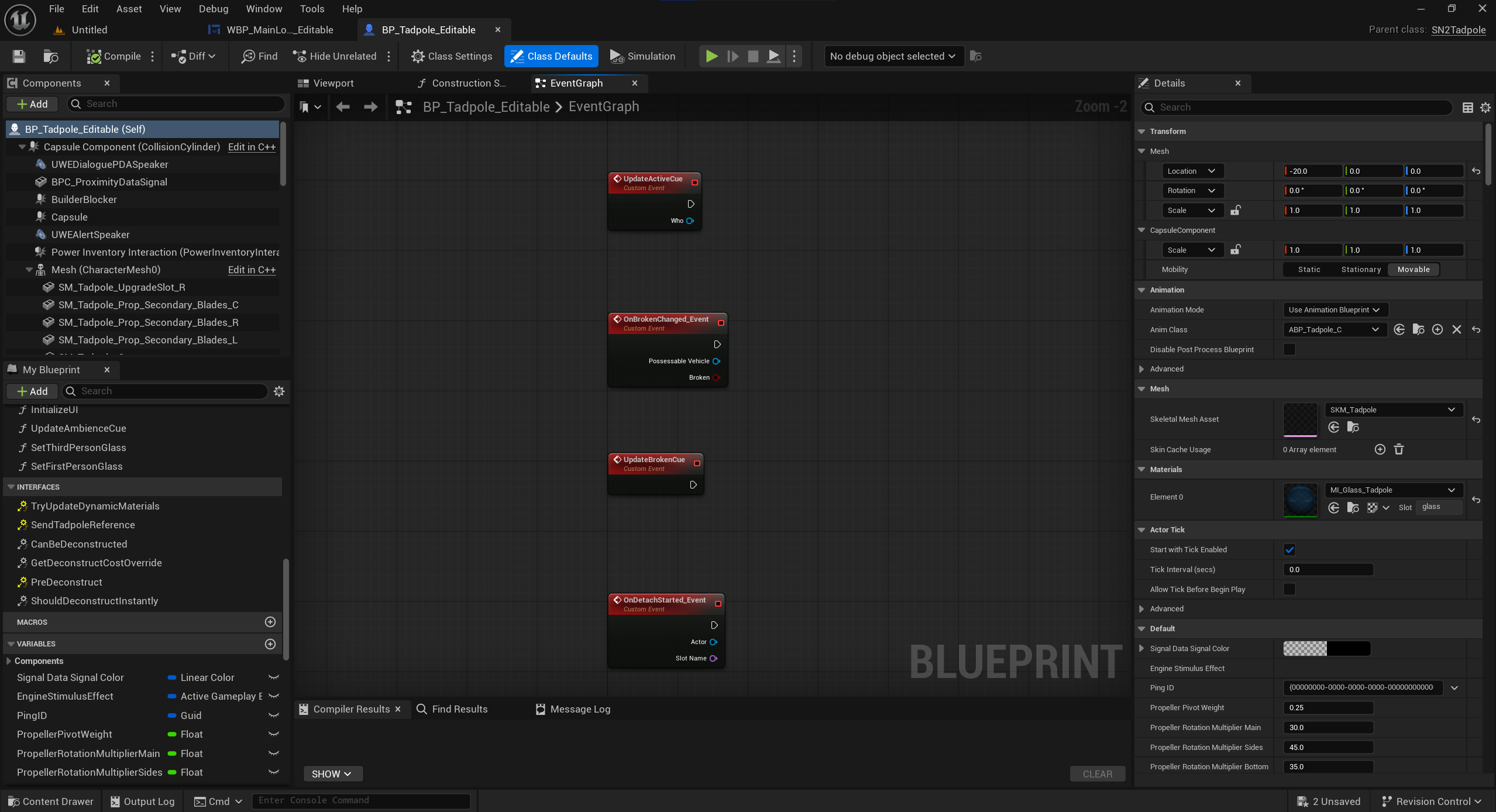The width and height of the screenshot is (1496, 812).
Task: Open the Debug menu
Action: pyautogui.click(x=214, y=9)
